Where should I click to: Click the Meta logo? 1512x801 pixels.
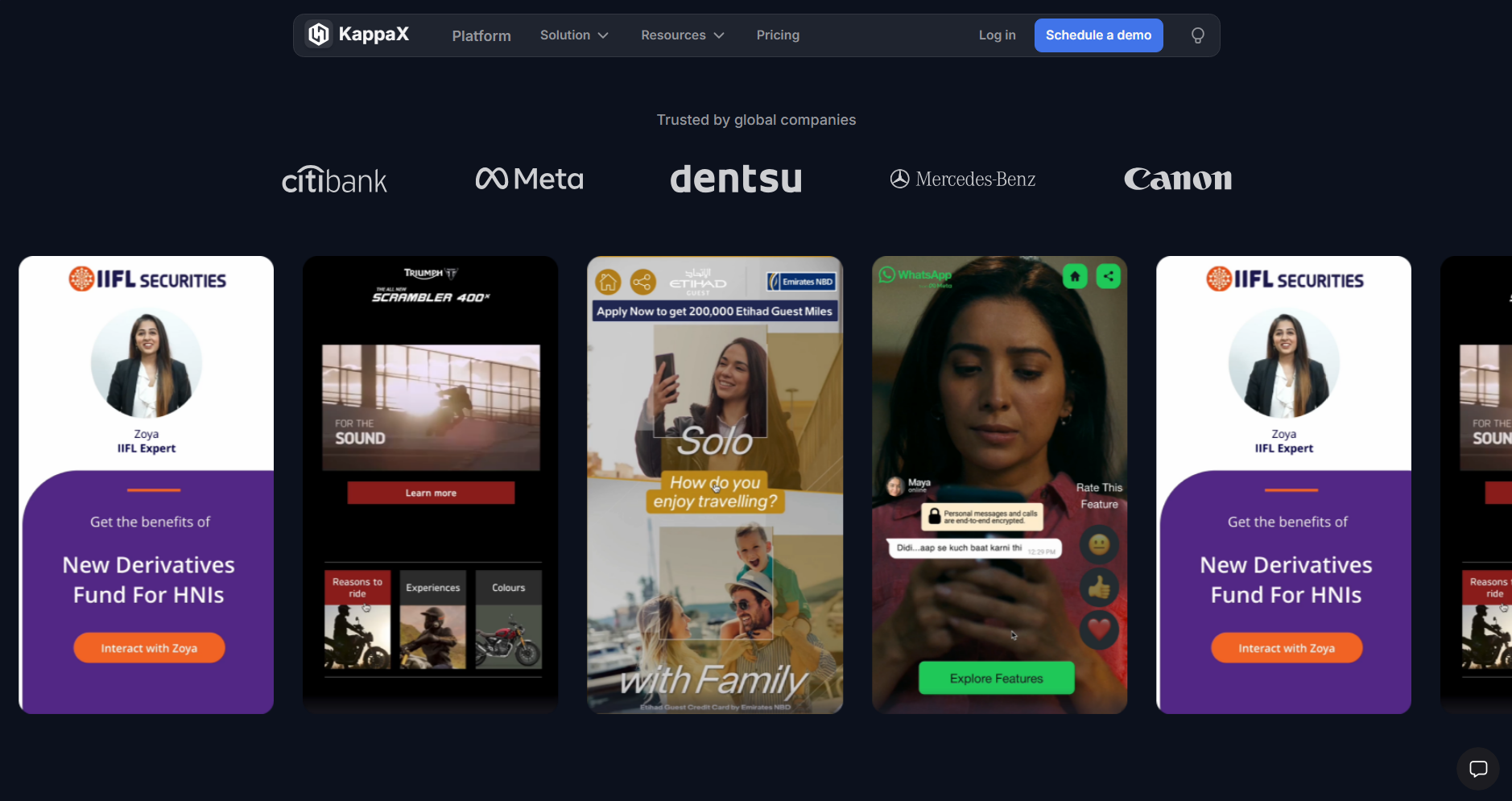529,179
